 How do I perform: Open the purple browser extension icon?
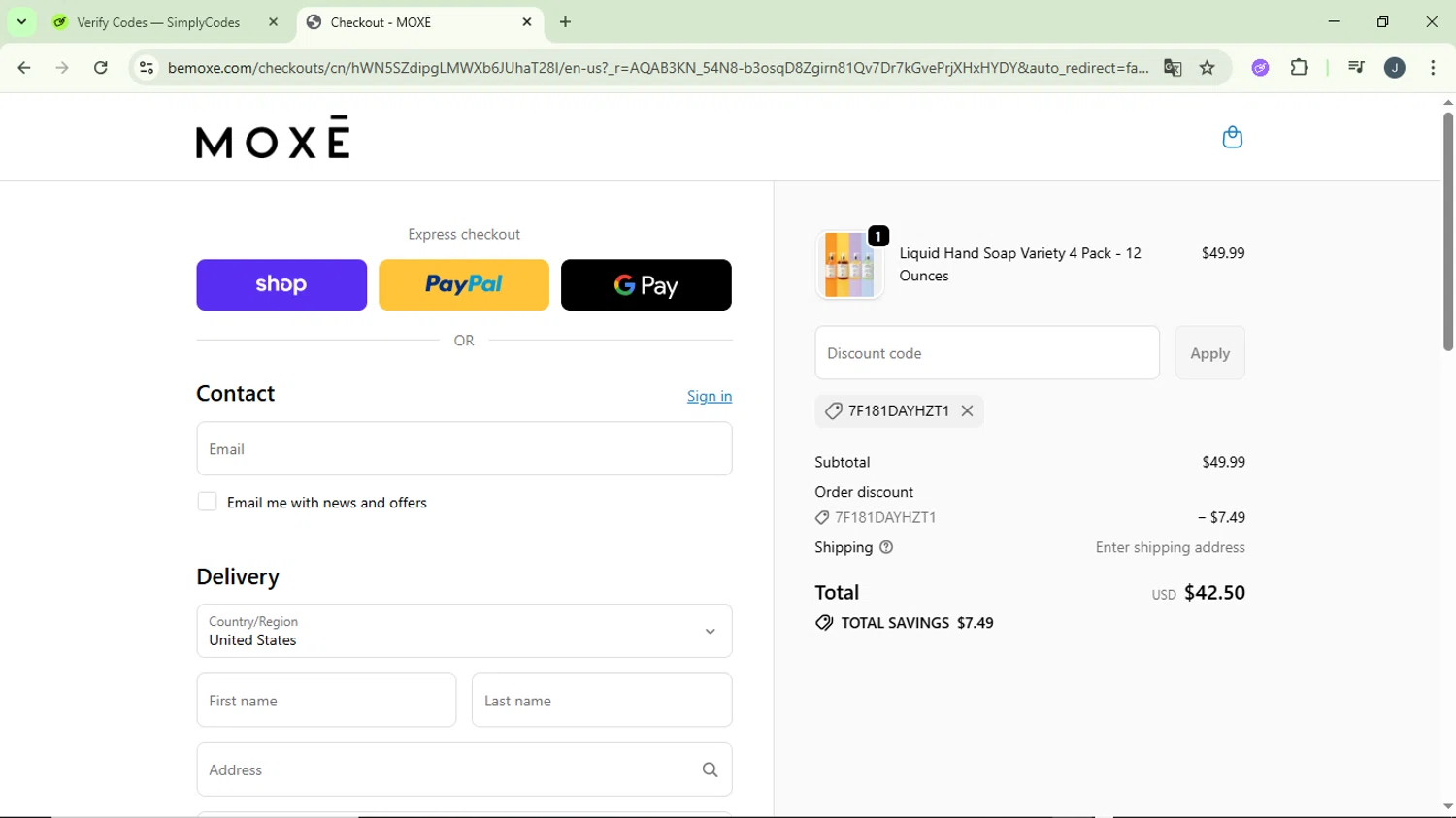(1260, 67)
